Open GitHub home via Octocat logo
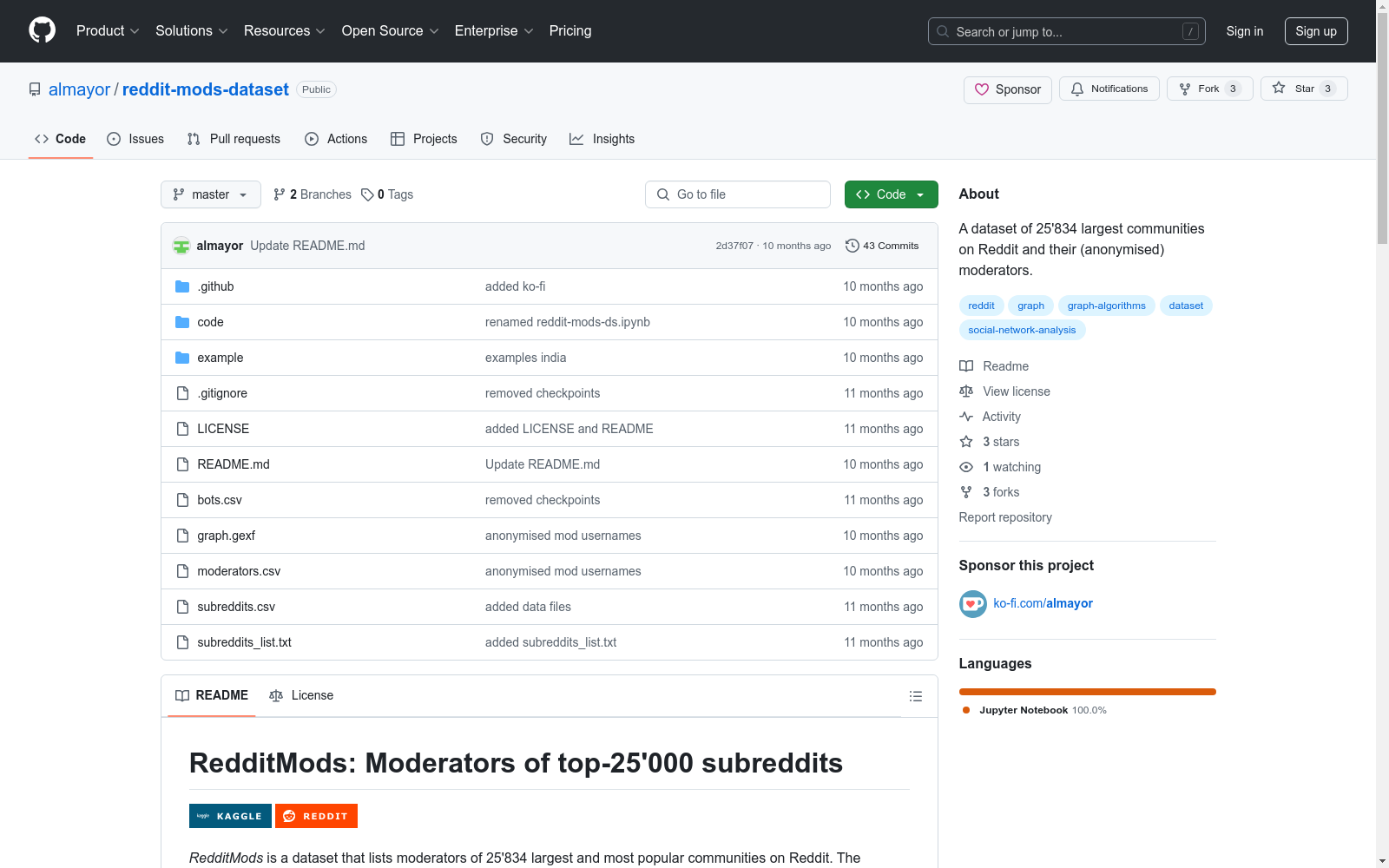The image size is (1389, 868). click(42, 30)
